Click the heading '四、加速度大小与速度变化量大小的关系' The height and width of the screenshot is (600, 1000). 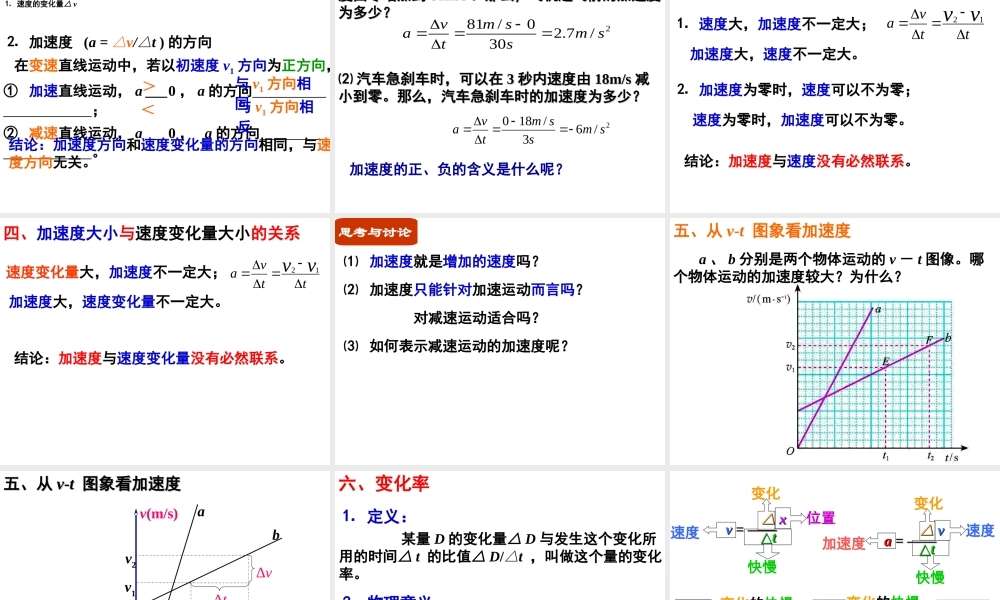[152, 233]
